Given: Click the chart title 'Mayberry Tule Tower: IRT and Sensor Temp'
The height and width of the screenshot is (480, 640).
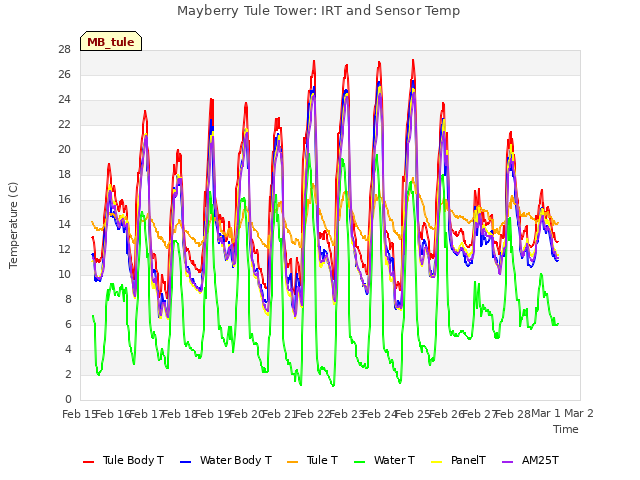Looking at the screenshot, I should click(x=318, y=11).
